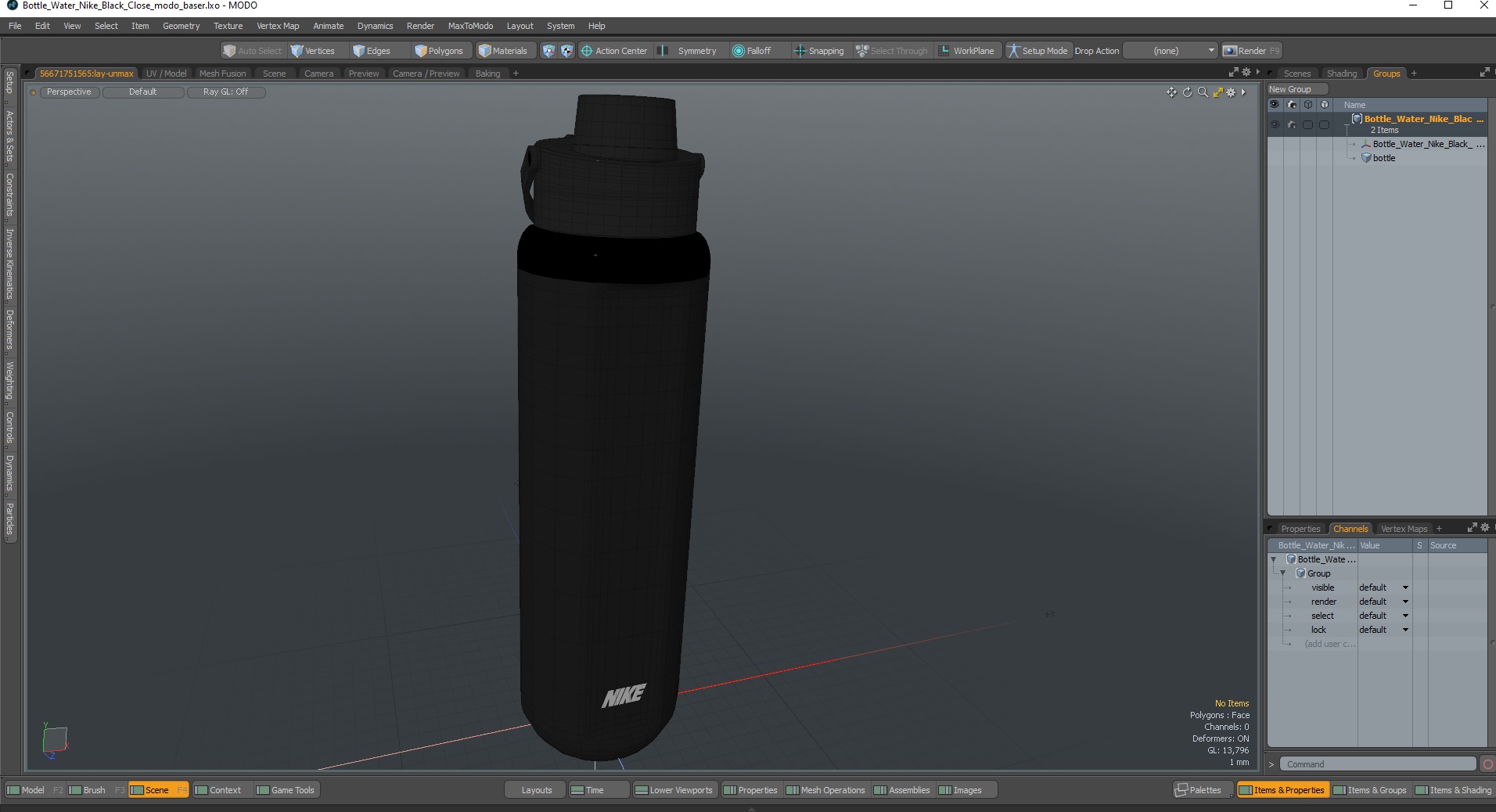The image size is (1496, 812).
Task: Collapse the Group node in Channels tree
Action: (x=1283, y=573)
